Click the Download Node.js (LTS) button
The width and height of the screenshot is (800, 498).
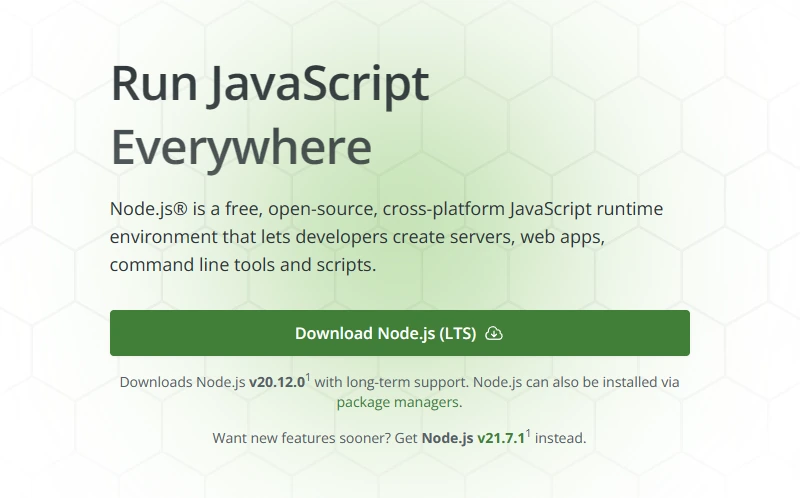[399, 333]
